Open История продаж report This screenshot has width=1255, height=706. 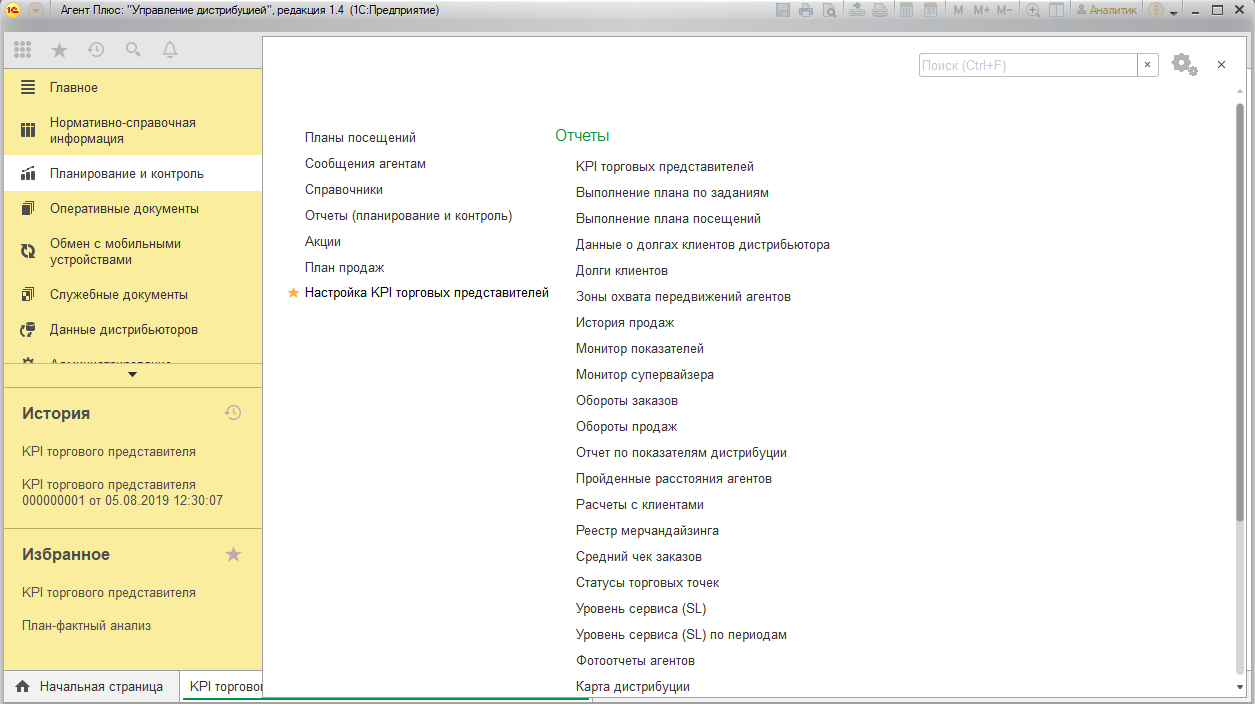tap(625, 322)
